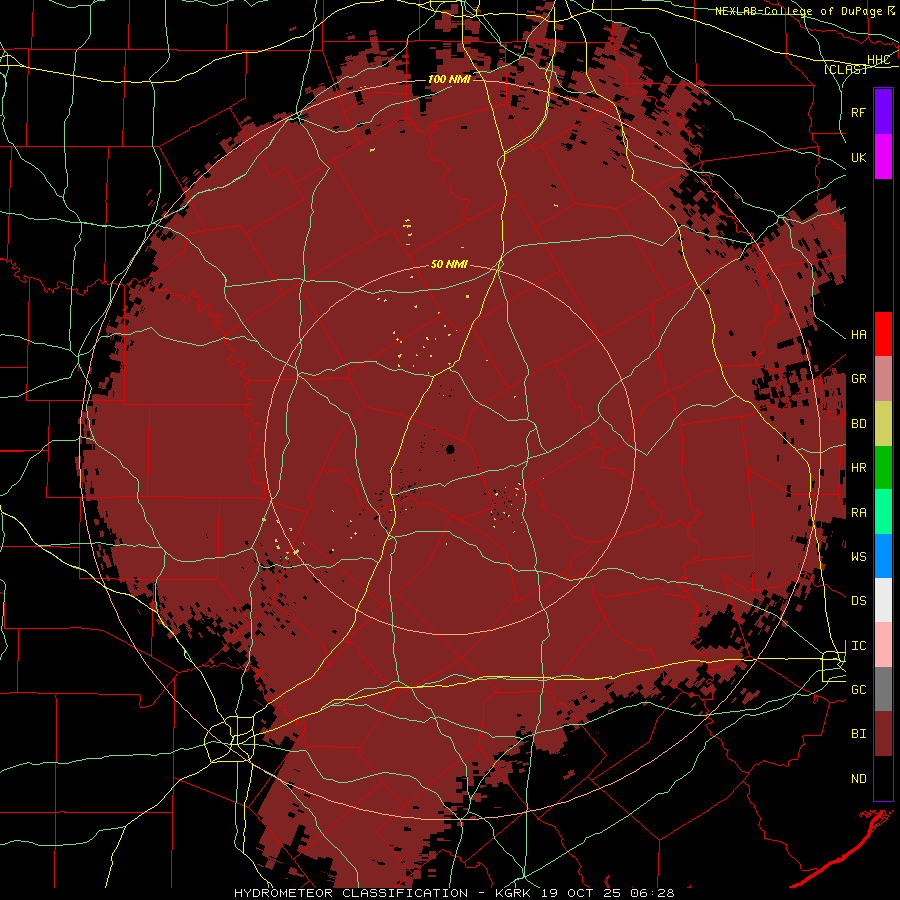Click the IC light-pink legend color swatch

pyautogui.click(x=883, y=645)
